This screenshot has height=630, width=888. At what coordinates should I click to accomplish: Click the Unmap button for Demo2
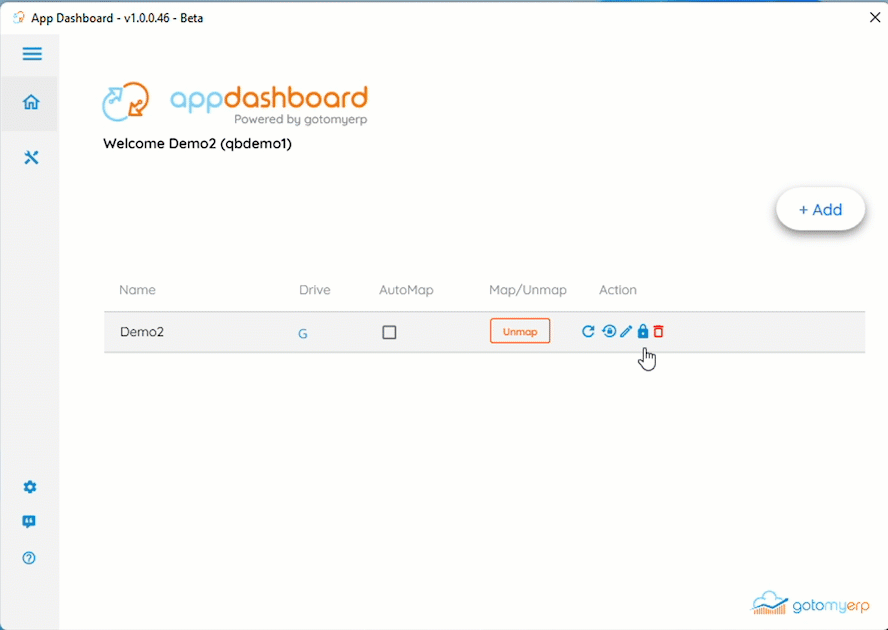[x=520, y=331]
